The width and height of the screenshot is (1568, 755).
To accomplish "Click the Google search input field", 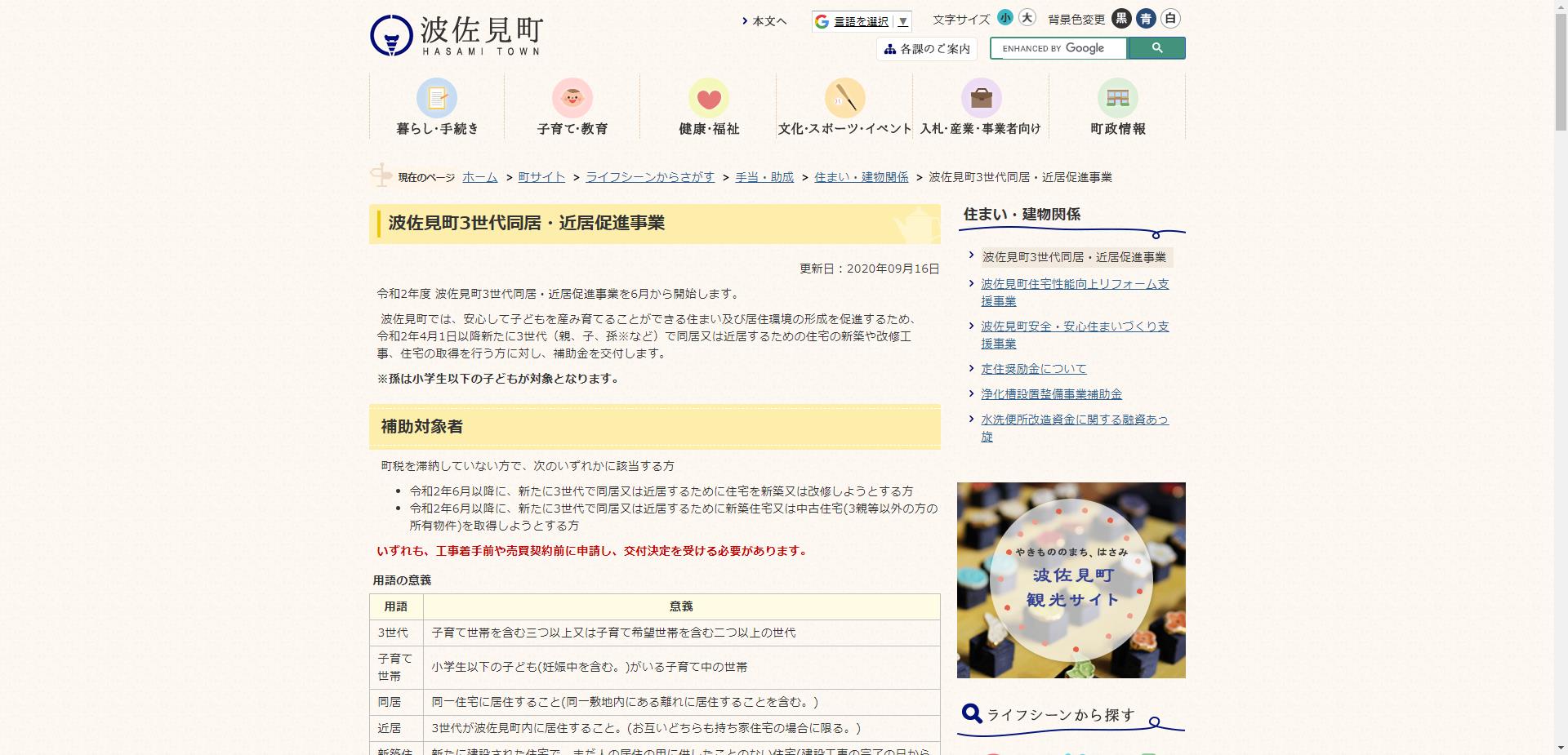I will click(x=1058, y=48).
